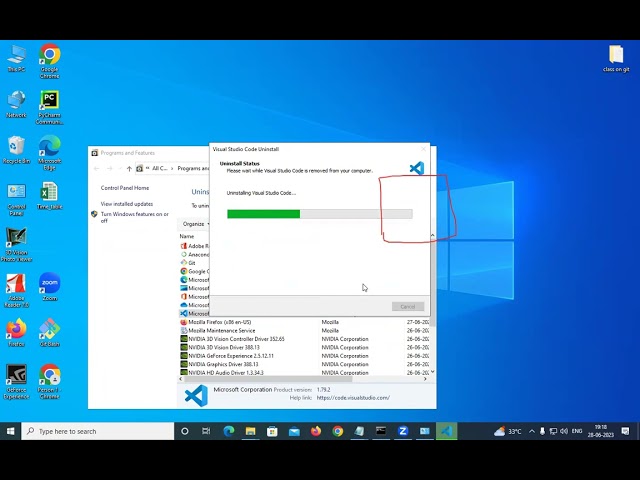Viewport: 640px width, 480px height.
Task: Switch to Visual Studio Code uninstaller on taskbar
Action: pos(447,431)
